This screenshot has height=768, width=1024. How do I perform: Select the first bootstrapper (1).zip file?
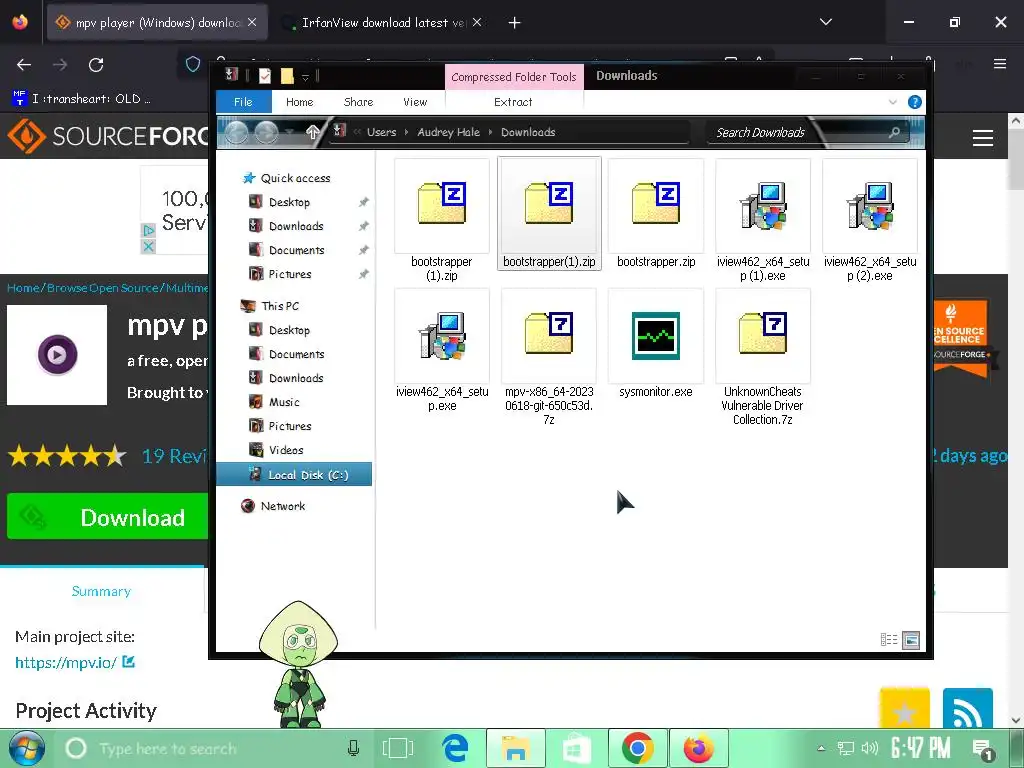[441, 220]
